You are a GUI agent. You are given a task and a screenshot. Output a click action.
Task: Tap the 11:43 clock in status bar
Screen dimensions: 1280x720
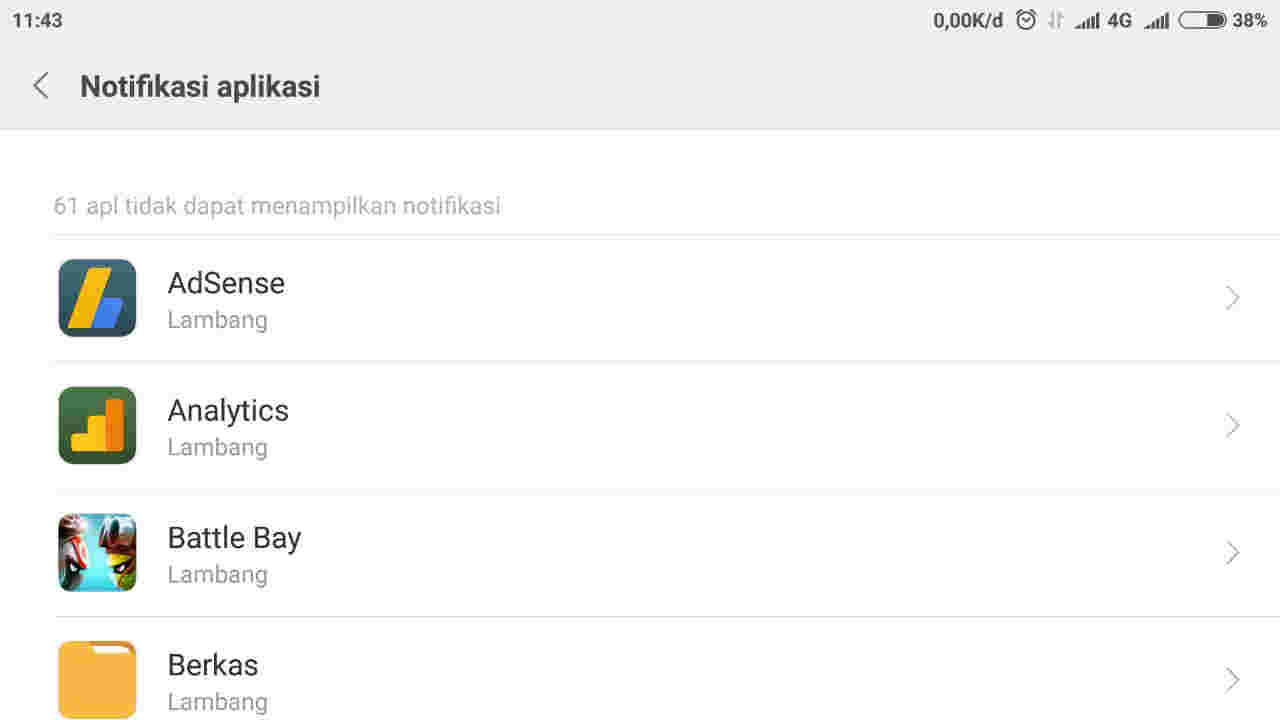38,19
